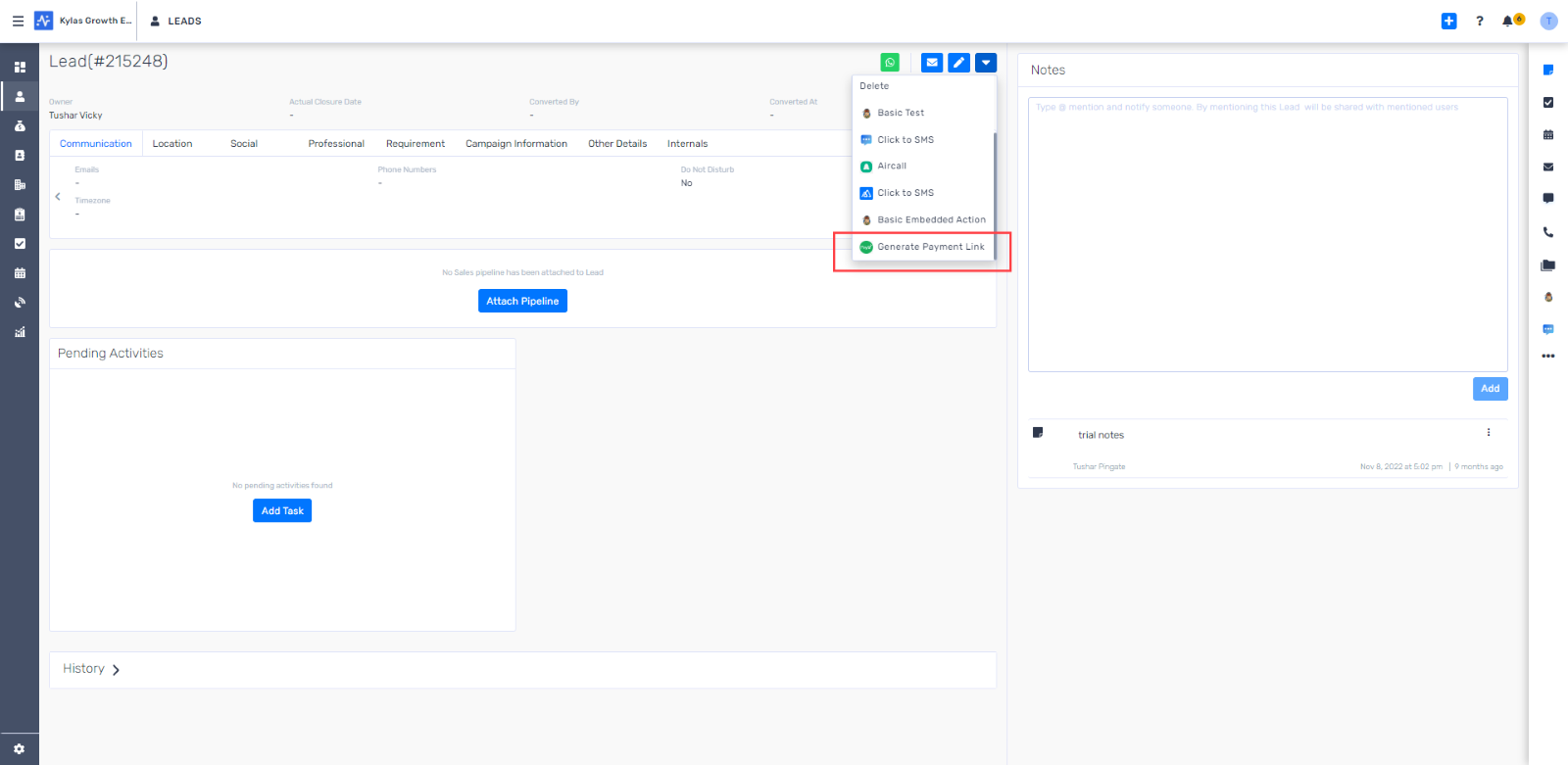Click the phone icon in the right sidebar
Viewport: 1568px width, 765px height.
click(x=1548, y=232)
